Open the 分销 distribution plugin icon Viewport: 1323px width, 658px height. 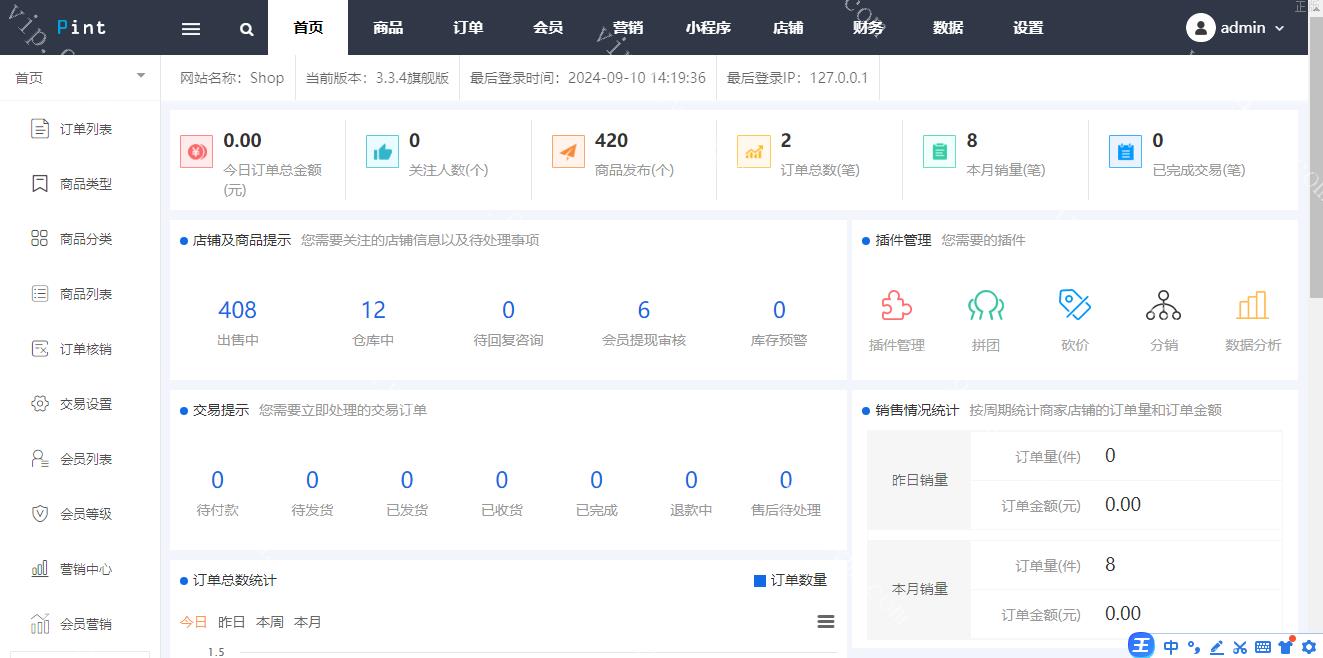[1163, 306]
